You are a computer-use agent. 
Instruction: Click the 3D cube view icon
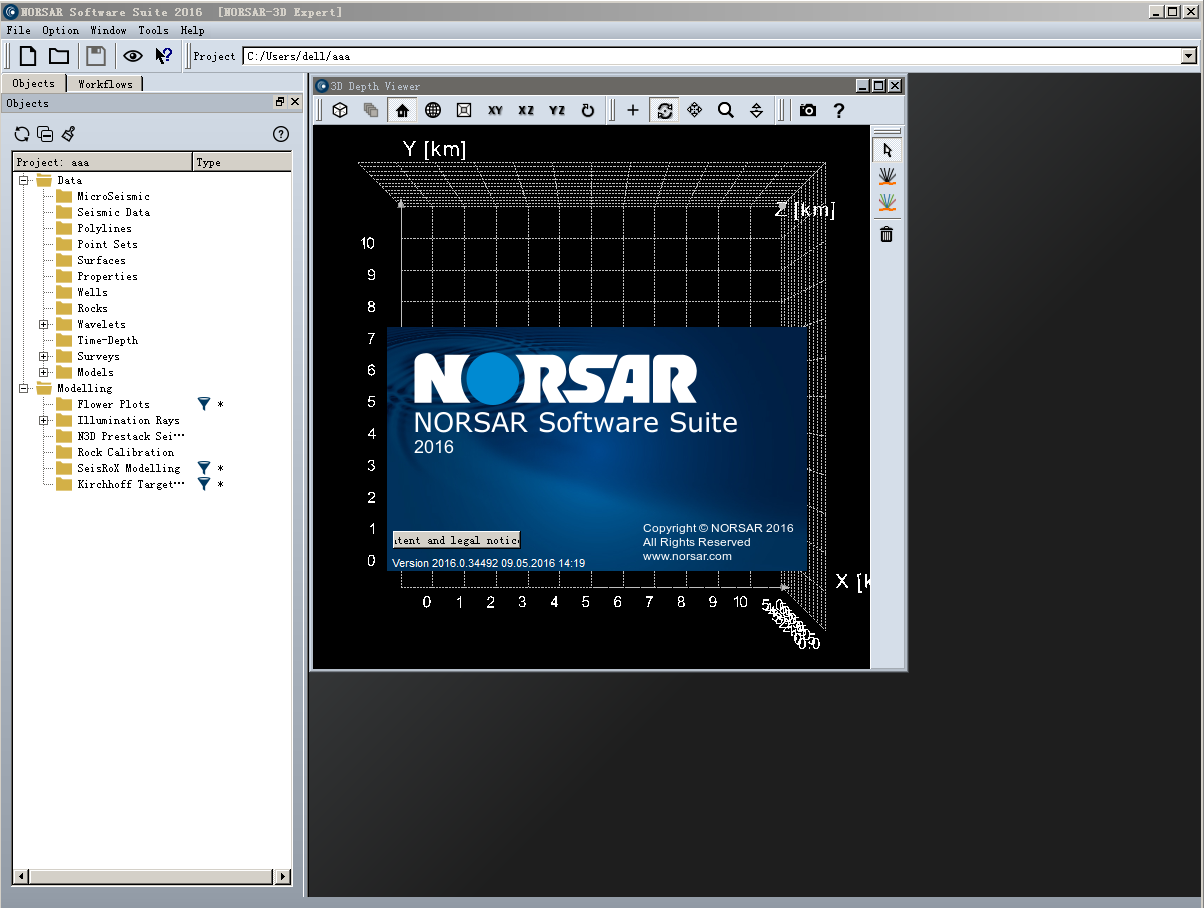pyautogui.click(x=340, y=110)
